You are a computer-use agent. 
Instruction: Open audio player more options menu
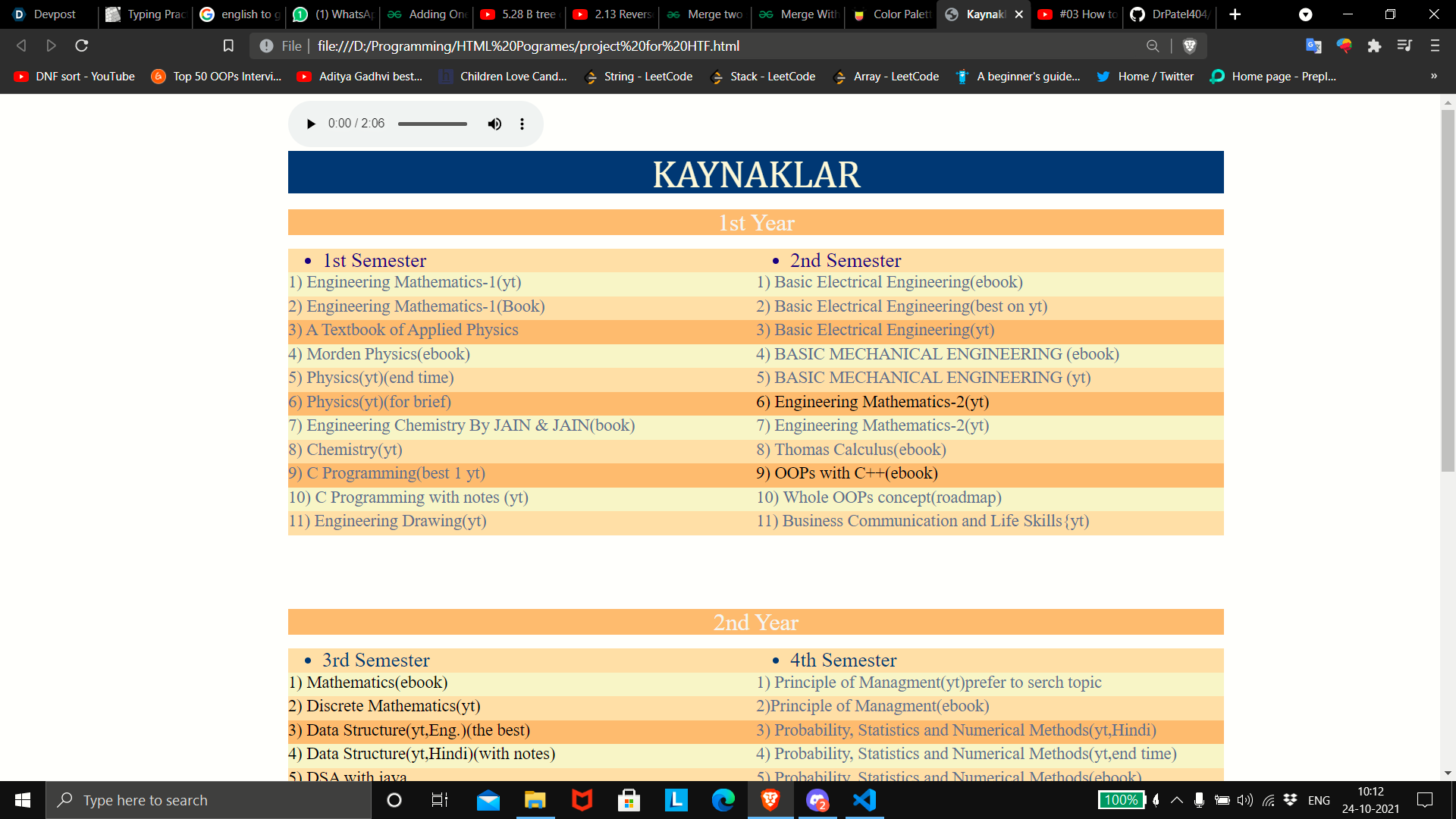pos(522,124)
